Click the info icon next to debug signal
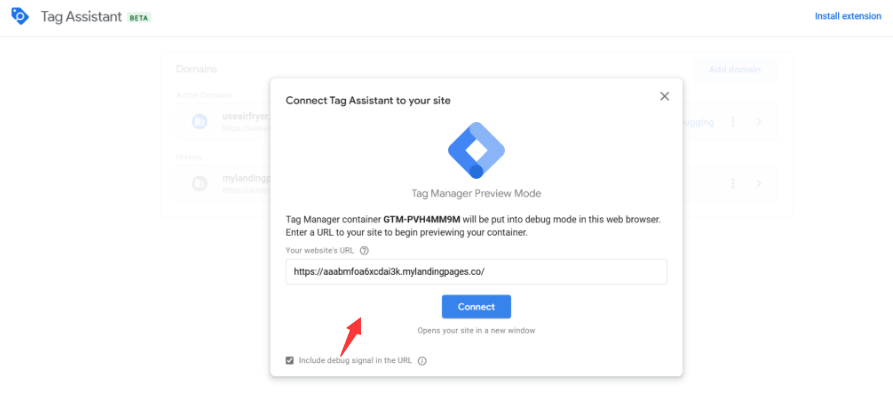Screen dimensions: 893x402 tap(422, 361)
